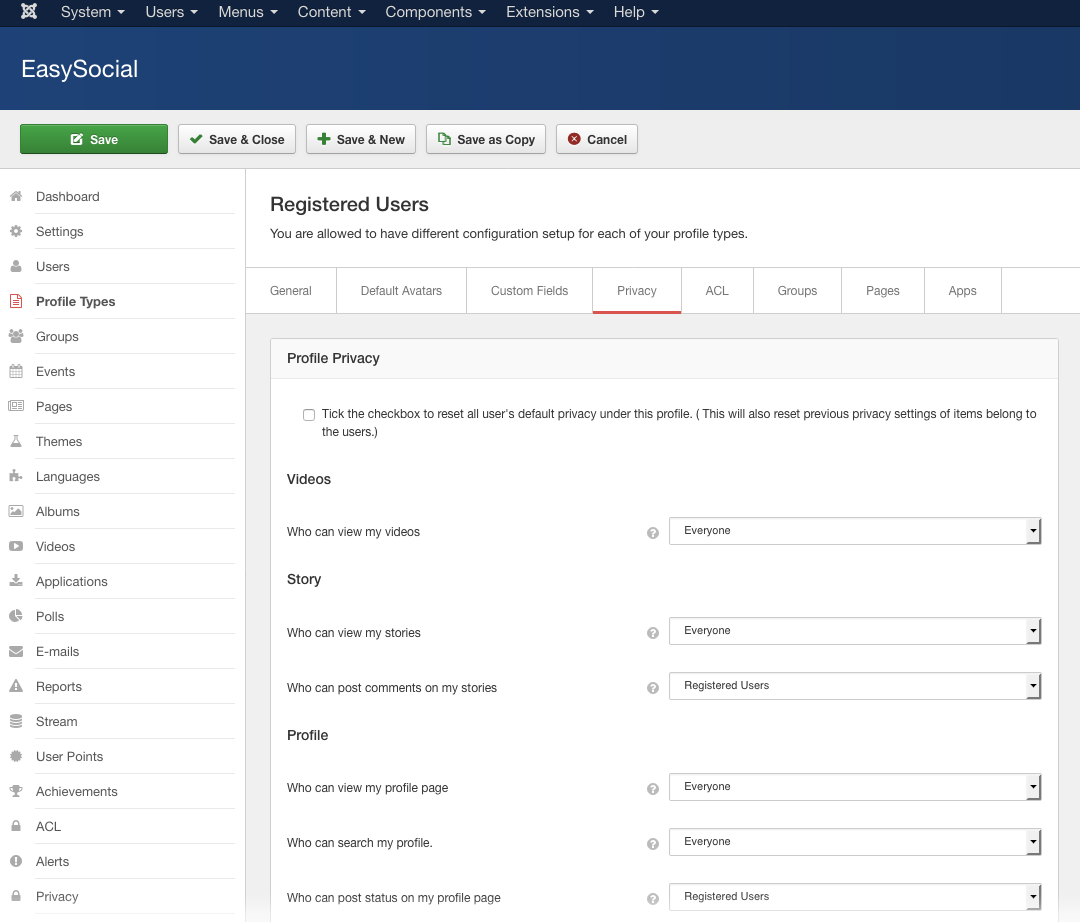The height and width of the screenshot is (922, 1080).
Task: Click the Polls pie chart icon
Action: tap(16, 616)
